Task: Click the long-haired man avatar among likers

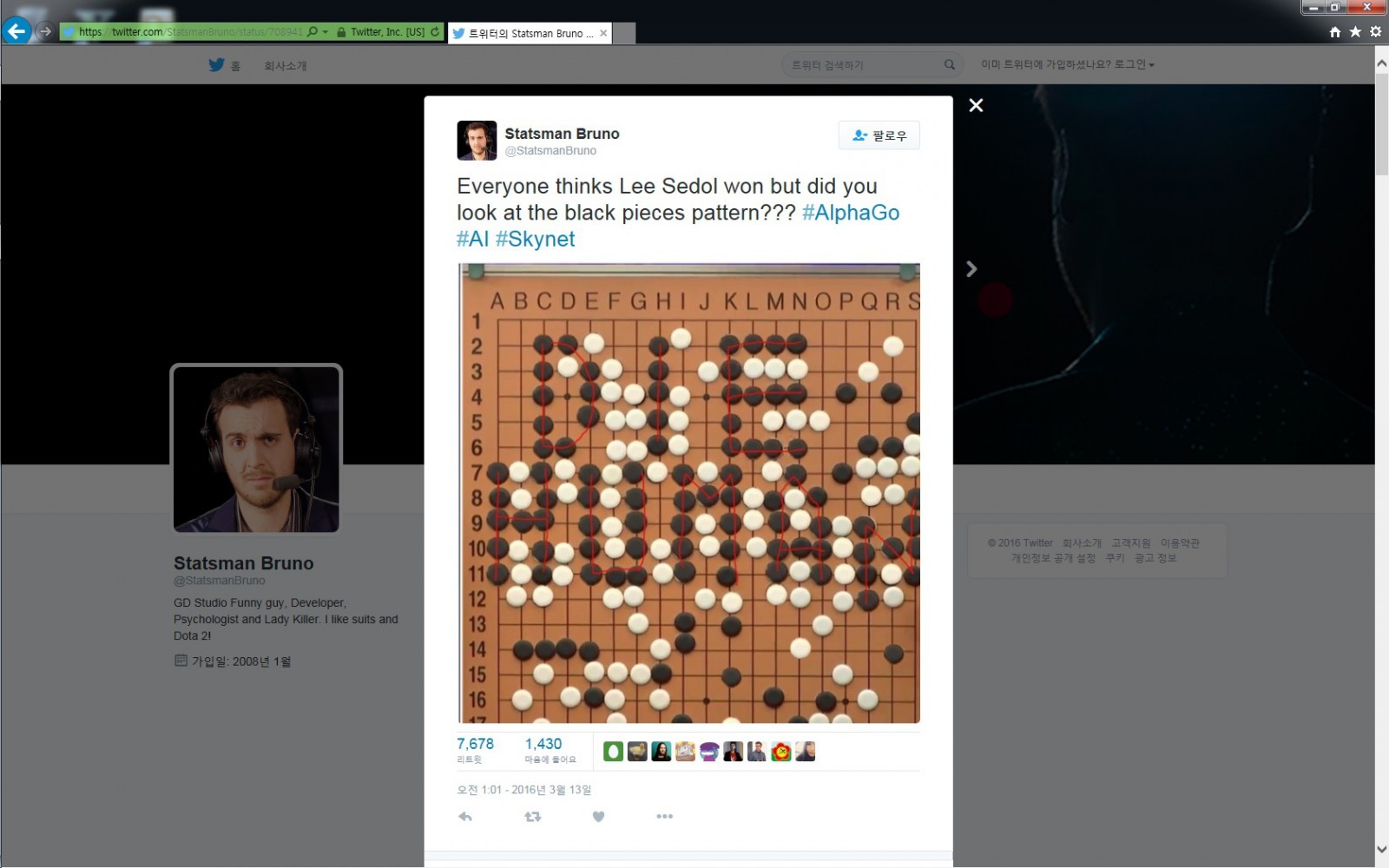Action: 661,752
